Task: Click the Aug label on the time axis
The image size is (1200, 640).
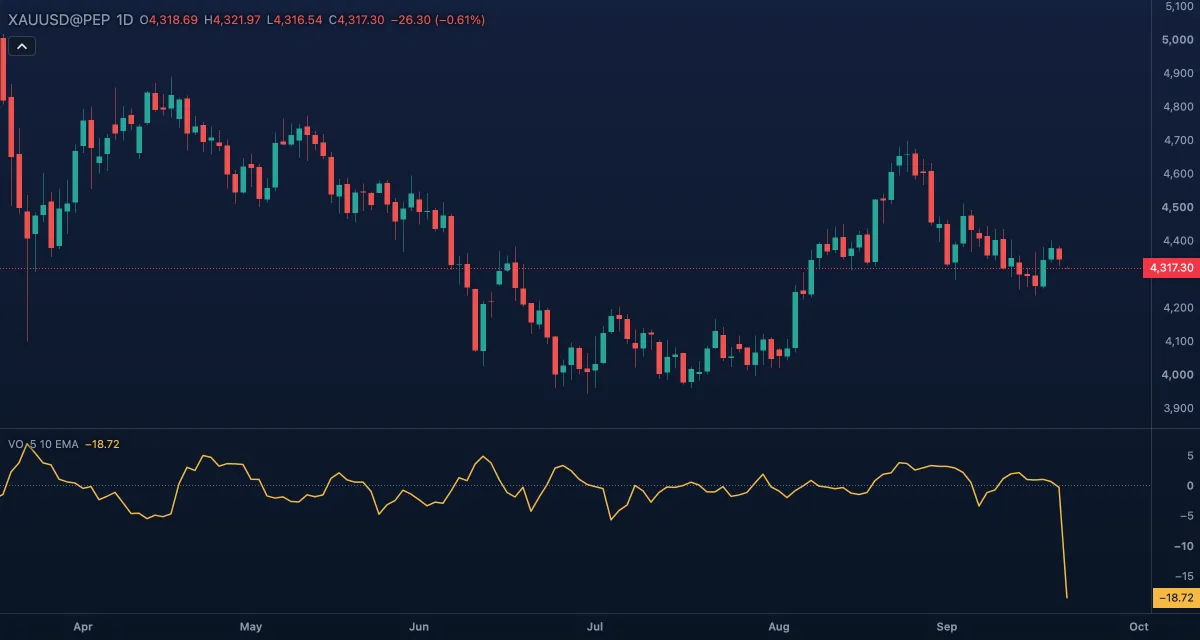Action: (x=779, y=627)
